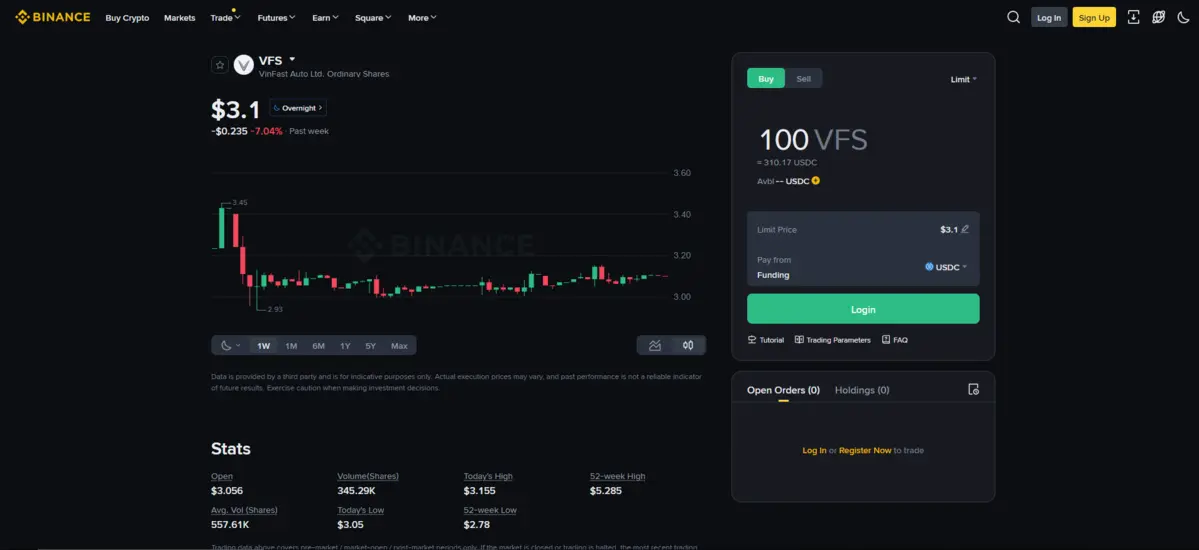This screenshot has width=1199, height=550.
Task: Click Log In link in orders panel
Action: 814,451
